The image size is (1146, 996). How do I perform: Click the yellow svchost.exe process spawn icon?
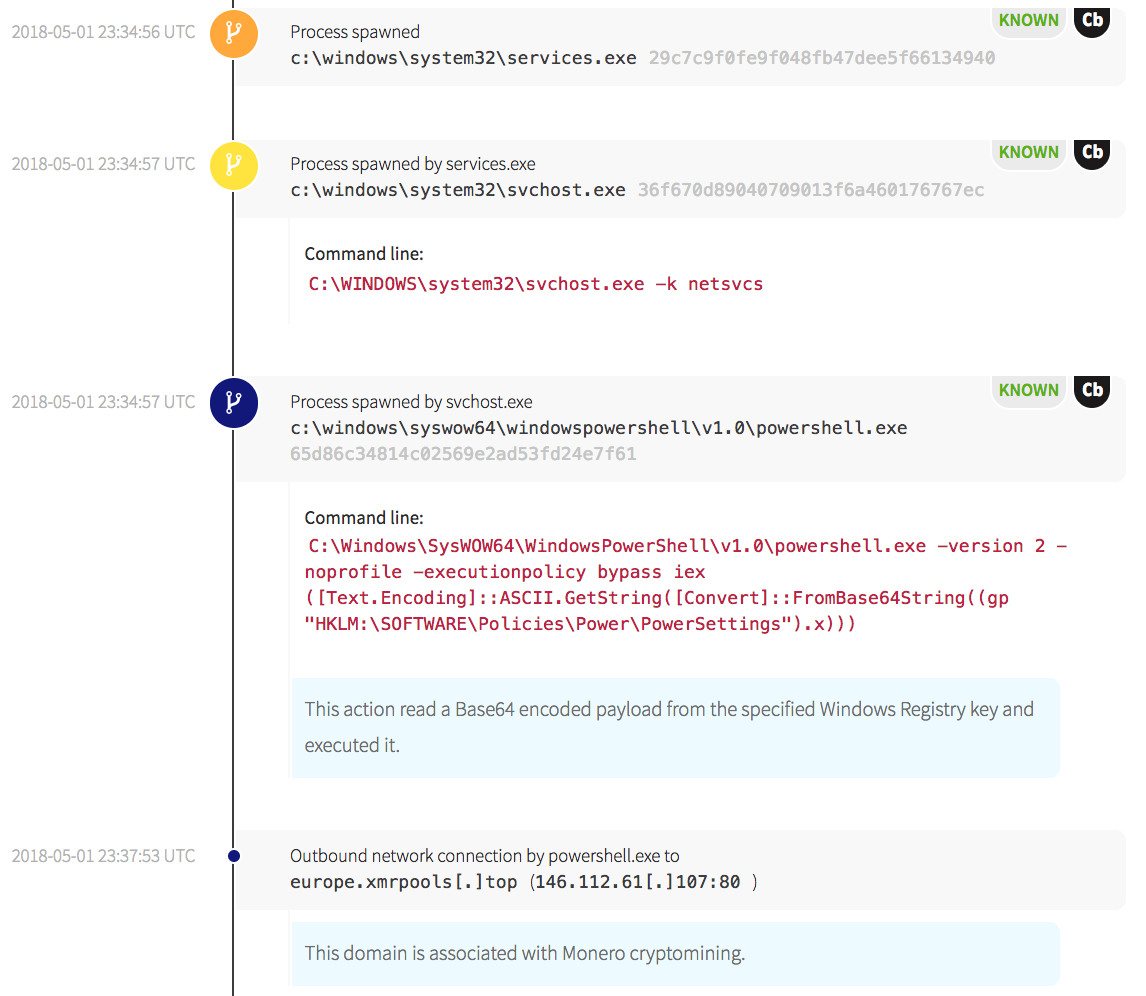click(233, 165)
